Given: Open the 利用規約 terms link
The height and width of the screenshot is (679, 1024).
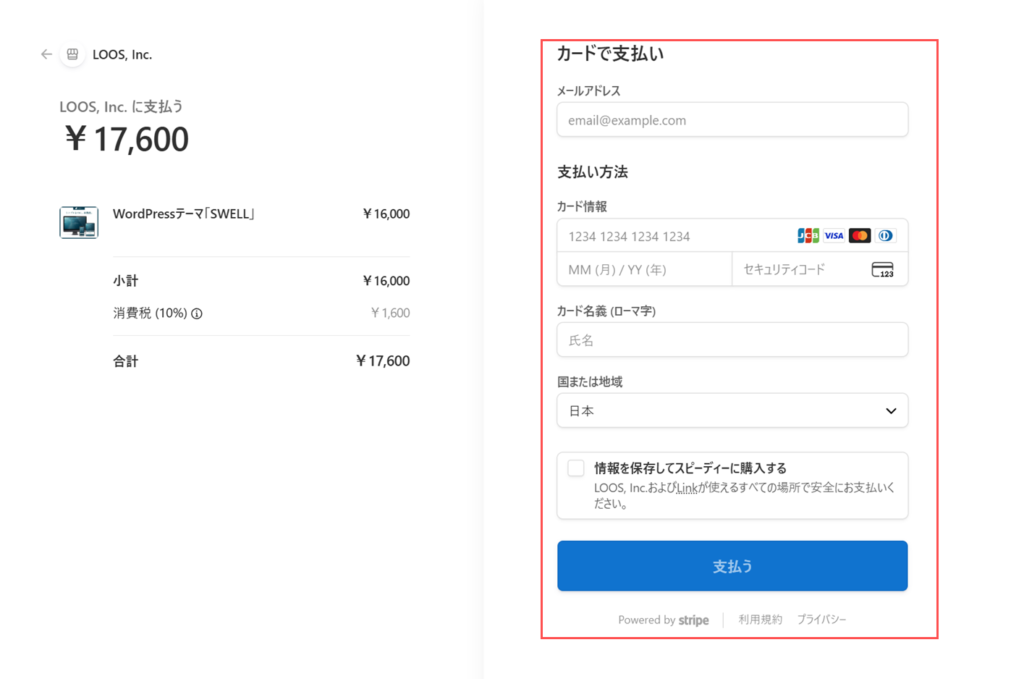Looking at the screenshot, I should [760, 620].
